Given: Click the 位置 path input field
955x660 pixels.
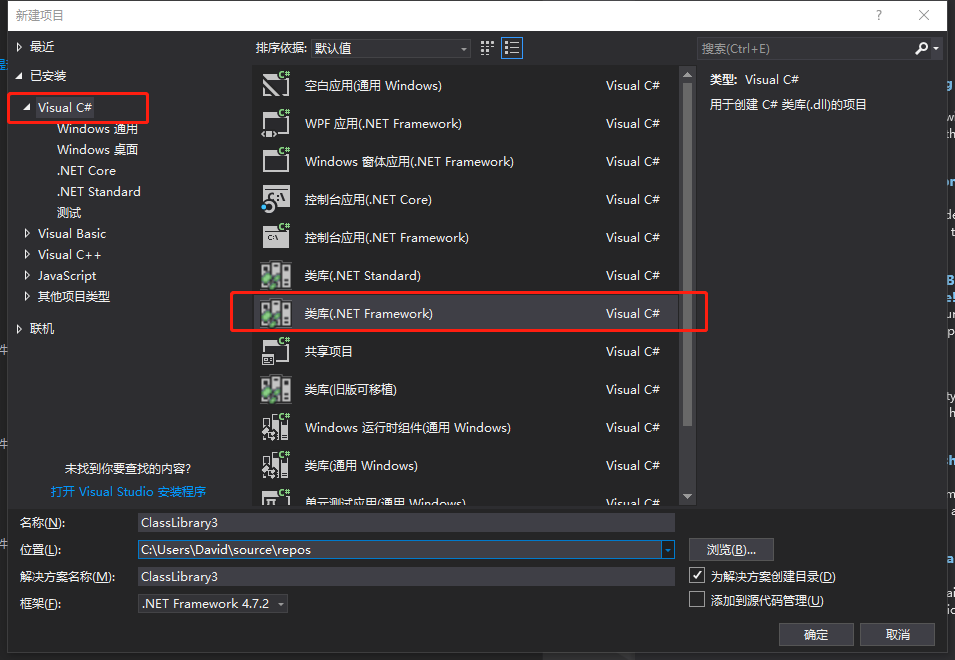Looking at the screenshot, I should pyautogui.click(x=400, y=550).
